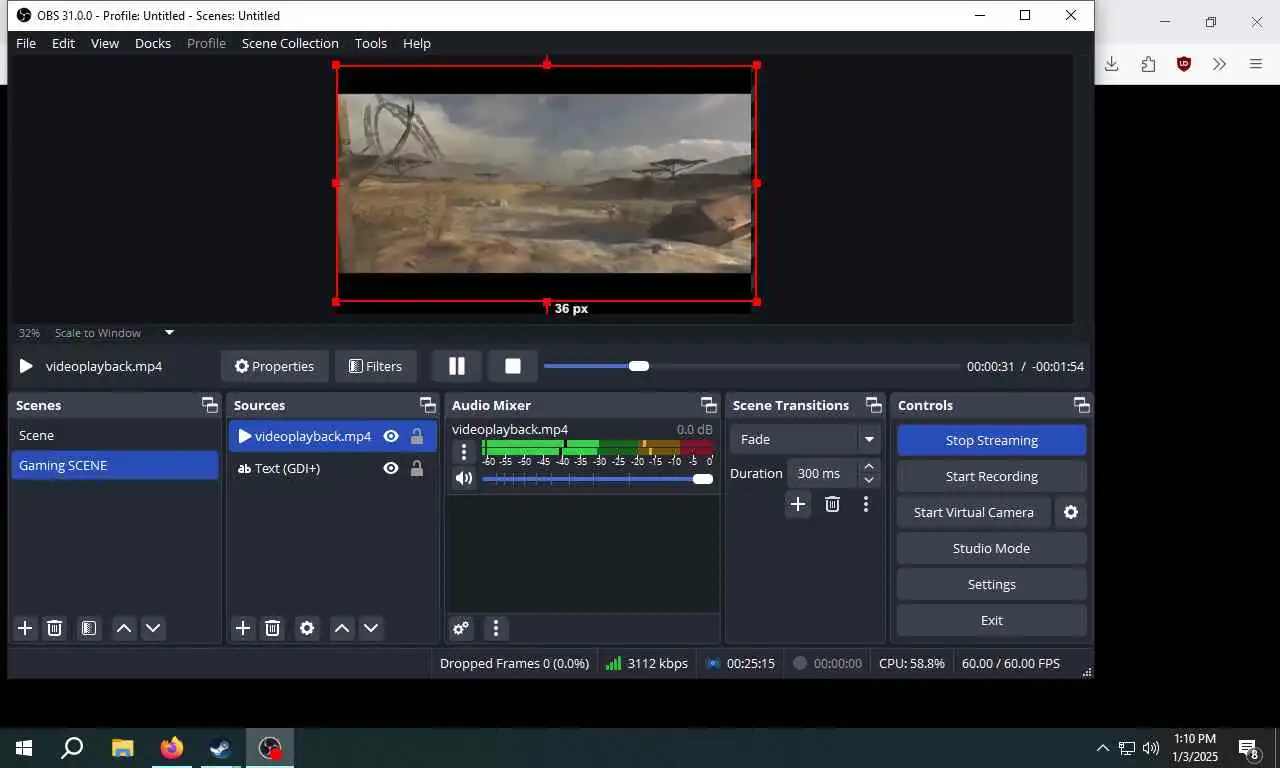Add a new source with plus icon
The width and height of the screenshot is (1280, 768).
243,628
